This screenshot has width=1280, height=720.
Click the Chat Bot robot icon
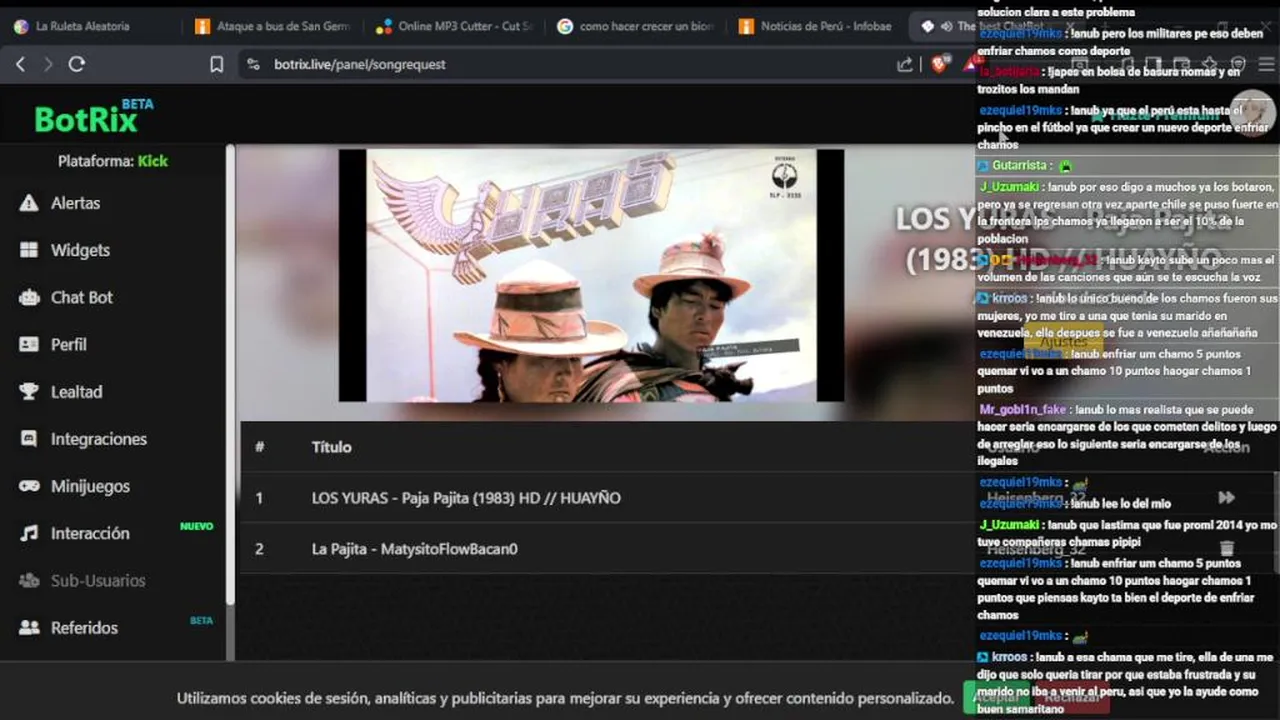29,297
